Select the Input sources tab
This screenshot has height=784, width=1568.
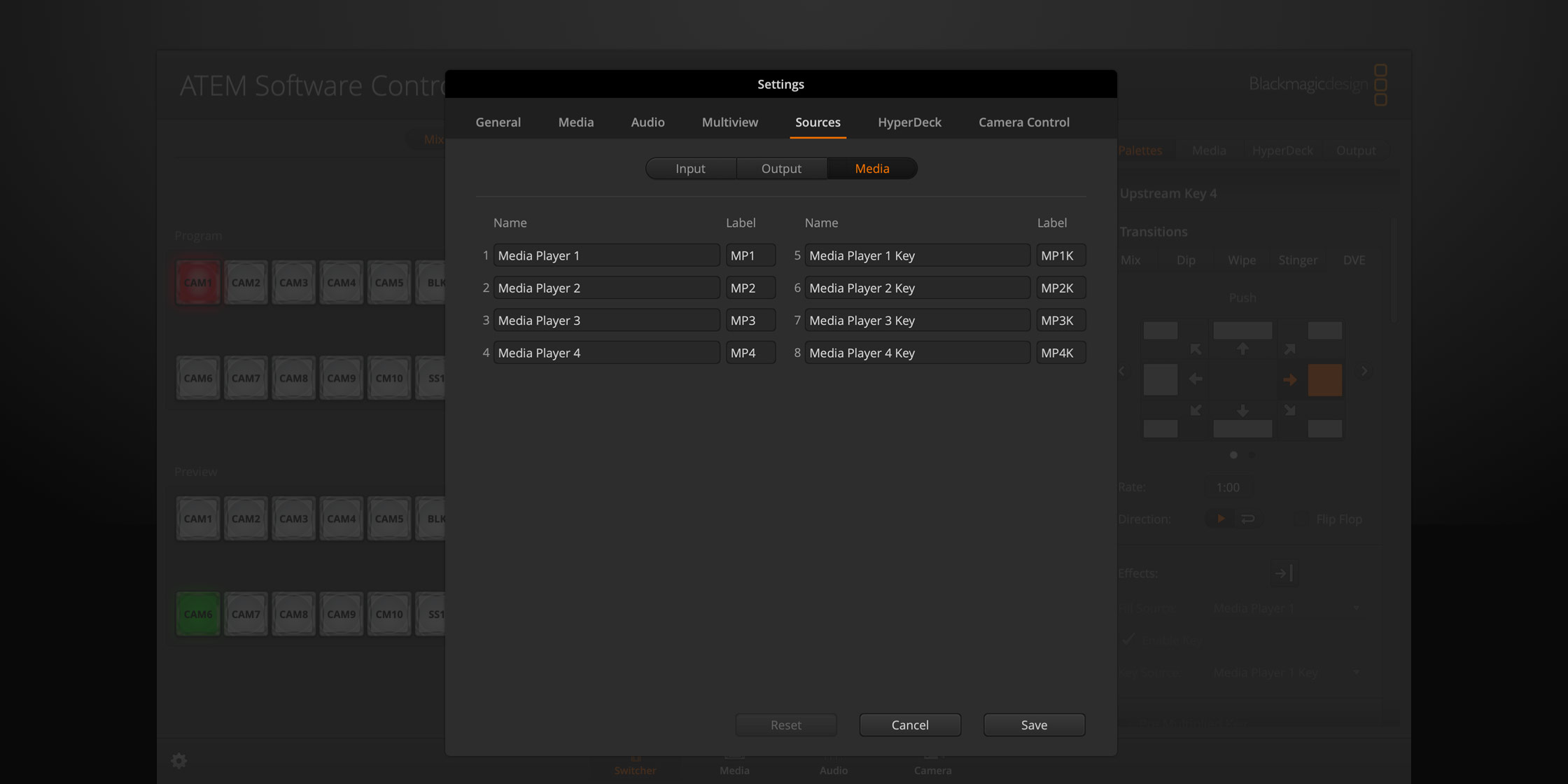[x=690, y=168]
